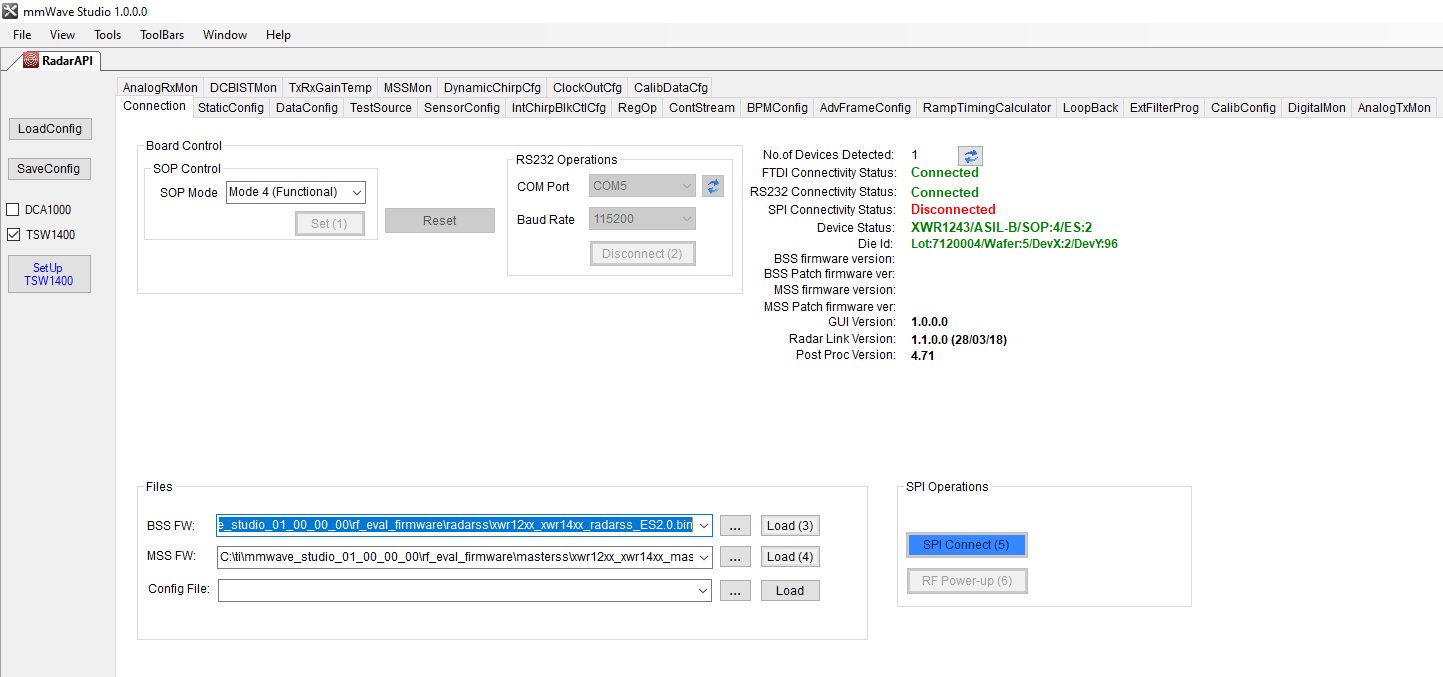Click the RF Power-up (6) button
Screen dimensions: 1443x677
[x=966, y=581]
